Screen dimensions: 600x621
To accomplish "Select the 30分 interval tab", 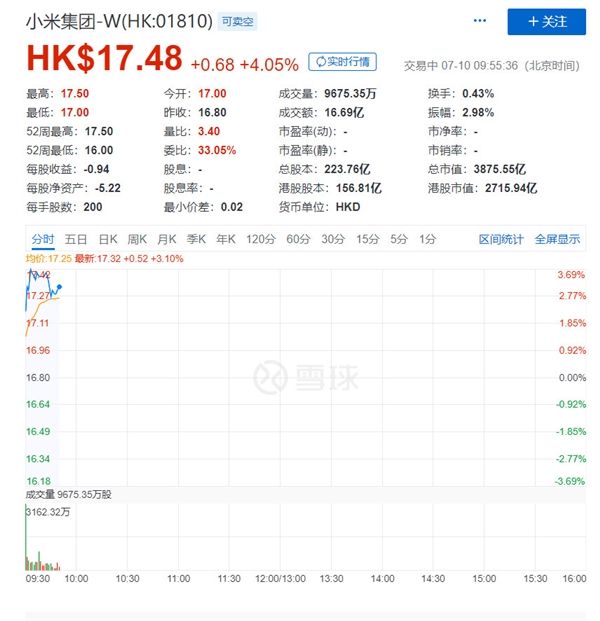I will point(333,239).
